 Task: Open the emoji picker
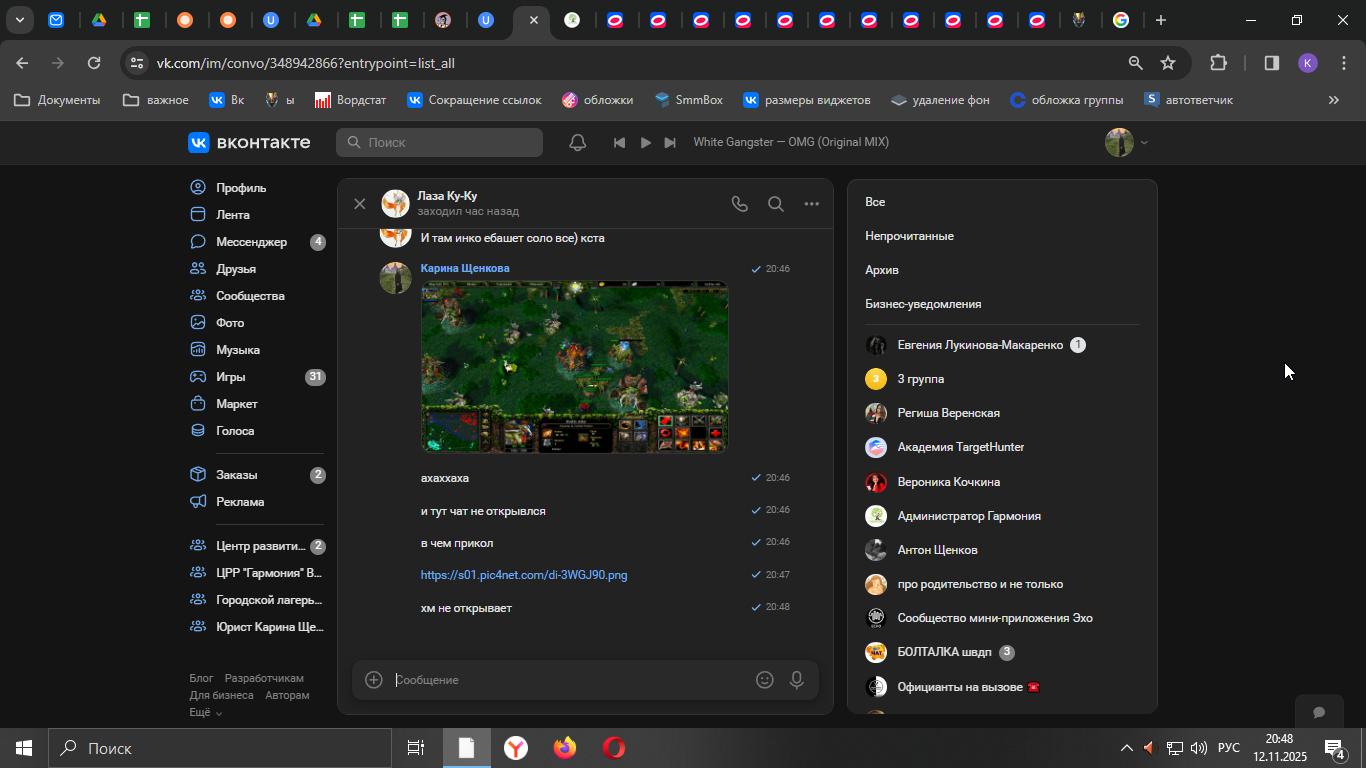[x=765, y=680]
